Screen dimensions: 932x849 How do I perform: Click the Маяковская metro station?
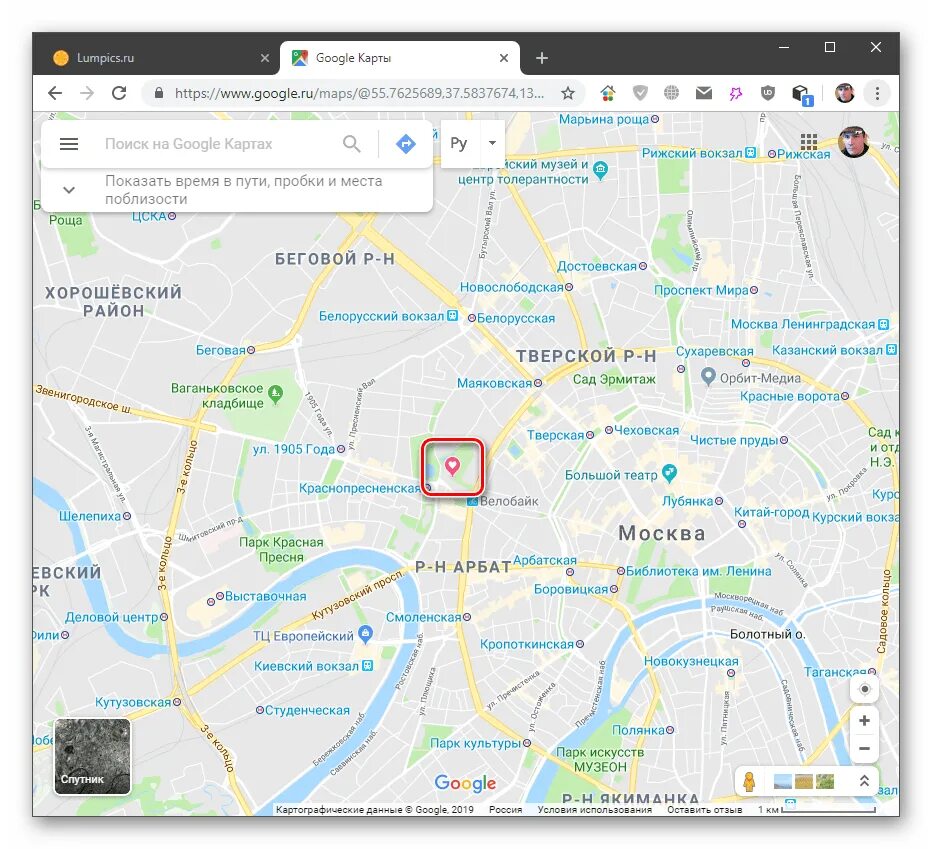click(499, 383)
